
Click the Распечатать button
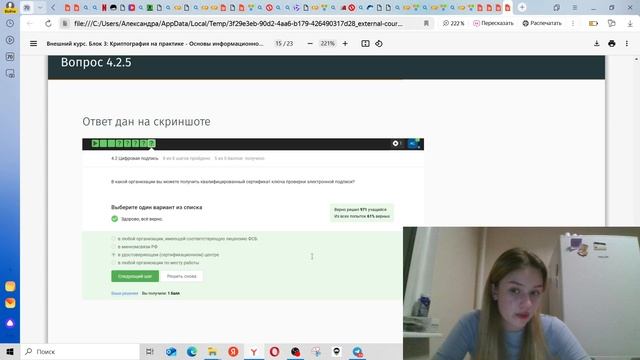coord(542,24)
